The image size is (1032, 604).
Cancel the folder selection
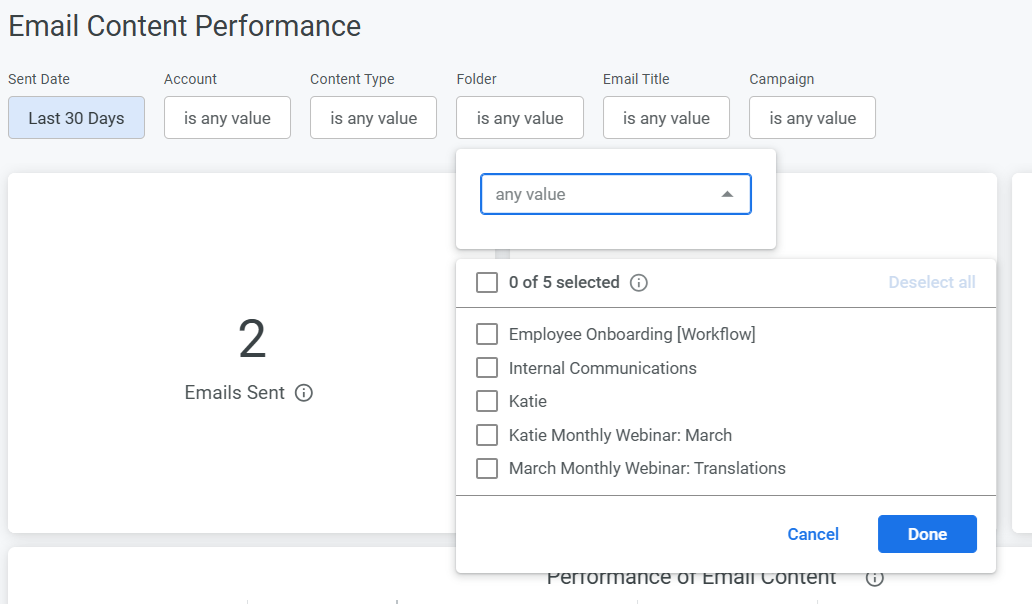(x=813, y=534)
